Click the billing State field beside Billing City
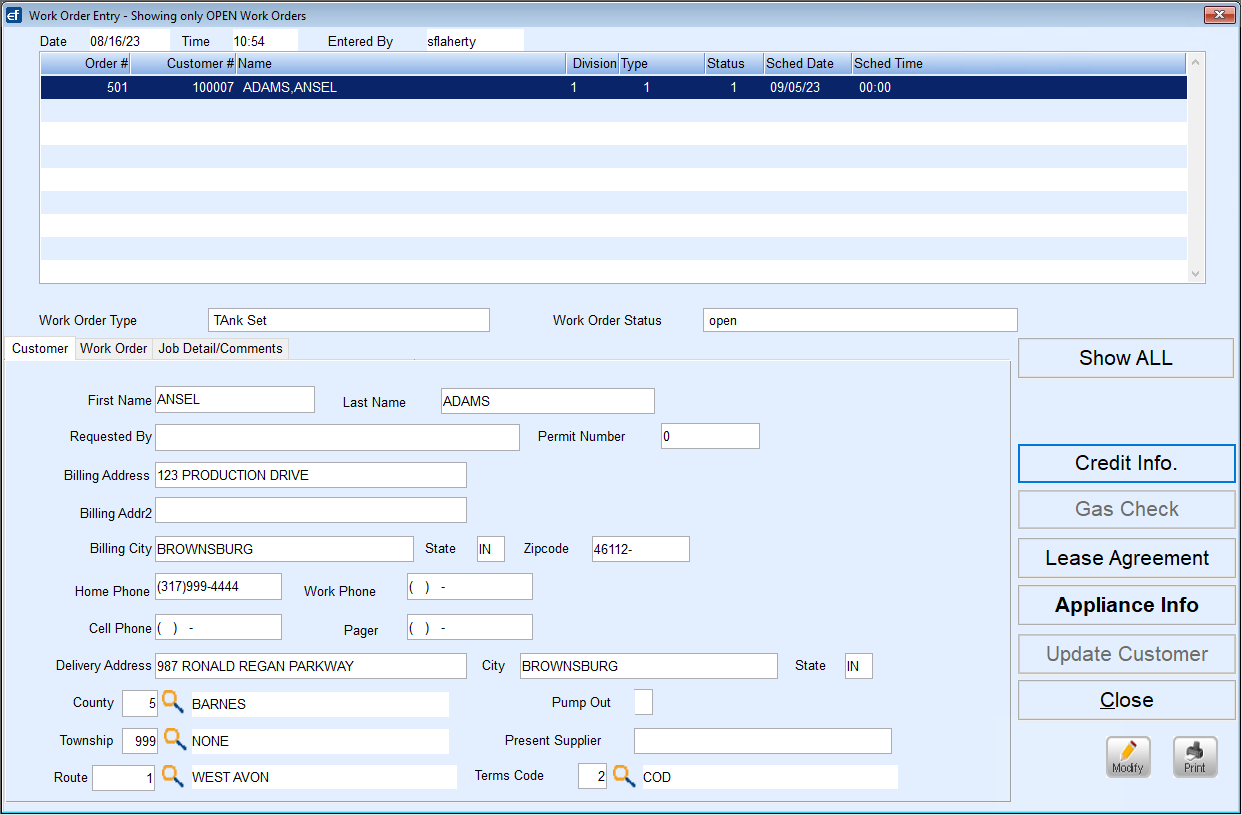Image resolution: width=1242 pixels, height=815 pixels. pos(491,549)
